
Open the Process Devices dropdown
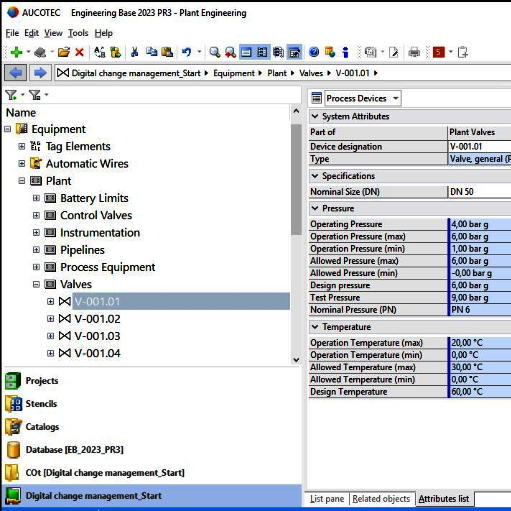pos(396,98)
